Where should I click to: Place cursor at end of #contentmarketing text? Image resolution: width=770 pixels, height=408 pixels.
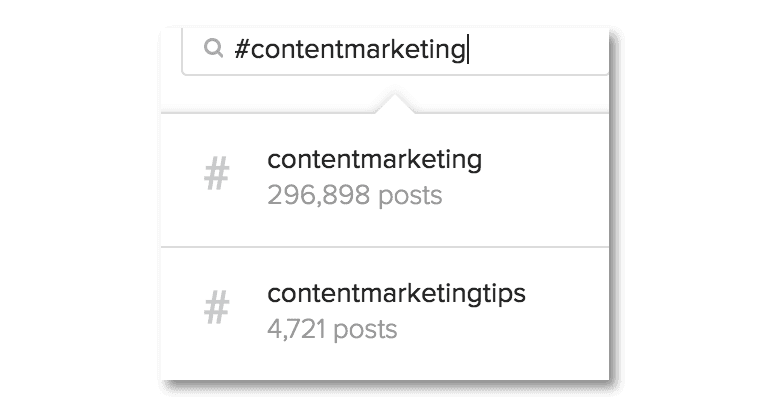(467, 50)
